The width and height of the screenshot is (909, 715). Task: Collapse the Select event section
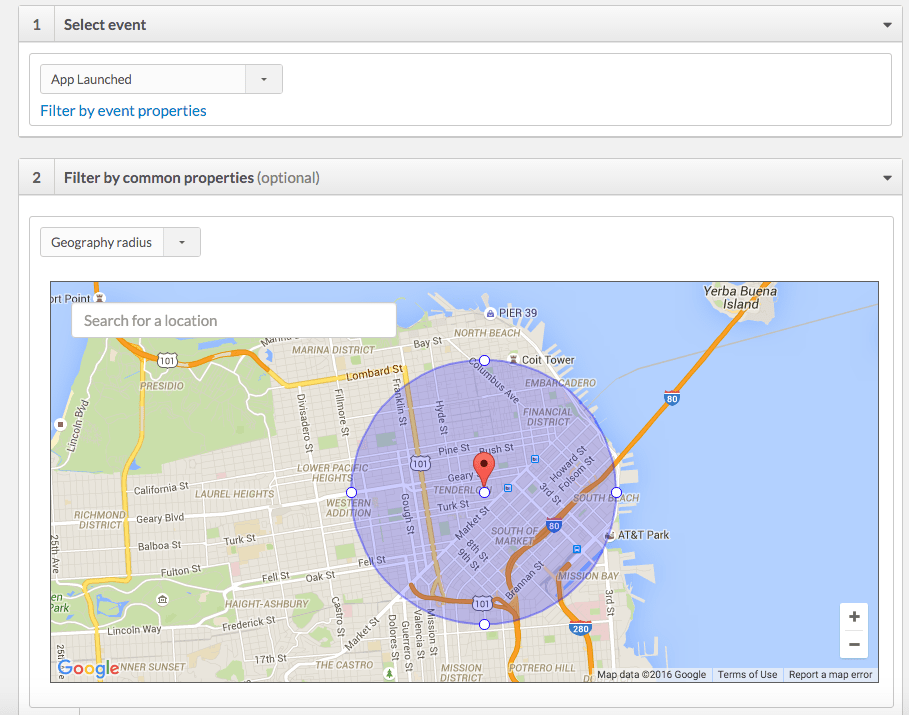886,23
